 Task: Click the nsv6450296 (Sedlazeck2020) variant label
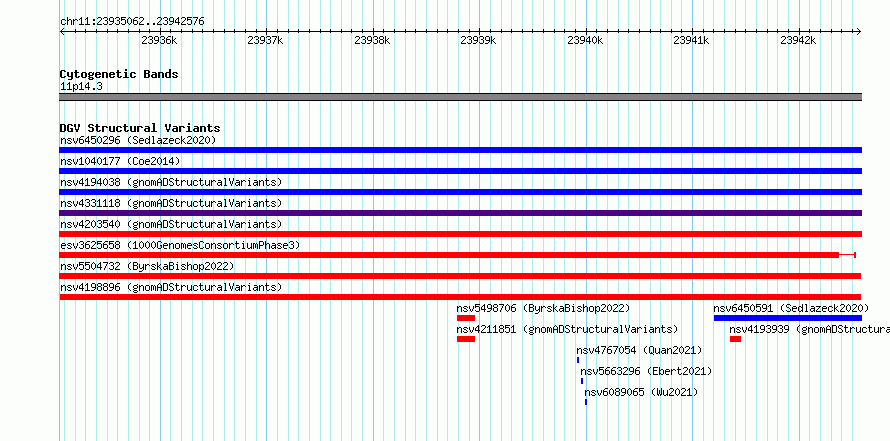pos(138,140)
